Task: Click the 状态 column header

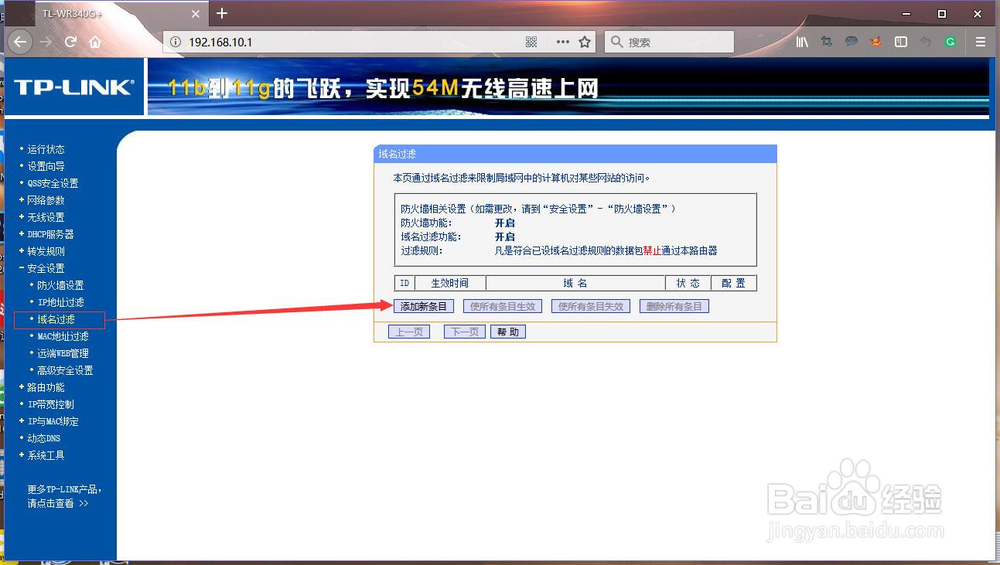Action: [x=688, y=283]
